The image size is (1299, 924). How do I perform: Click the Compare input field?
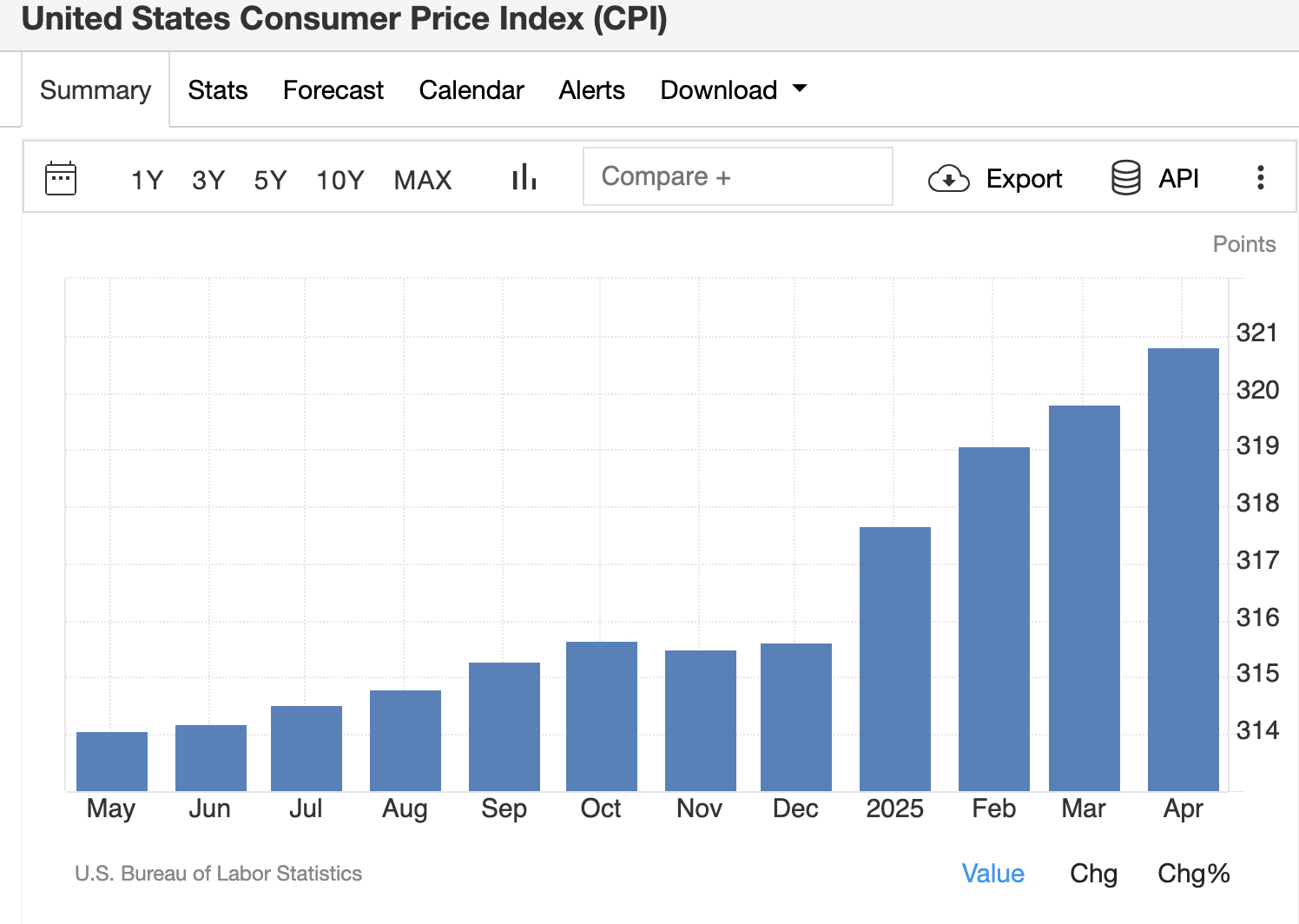coord(737,176)
